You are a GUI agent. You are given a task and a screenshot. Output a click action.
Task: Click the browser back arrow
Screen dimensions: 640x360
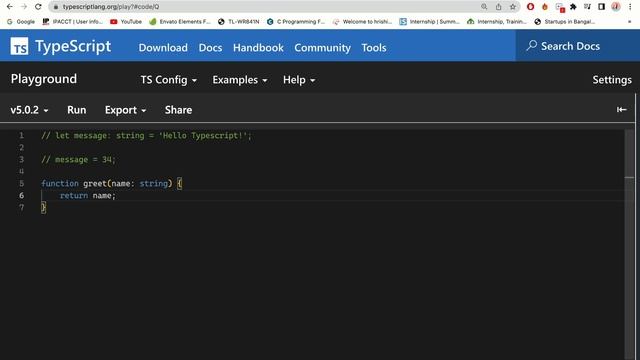point(10,7)
